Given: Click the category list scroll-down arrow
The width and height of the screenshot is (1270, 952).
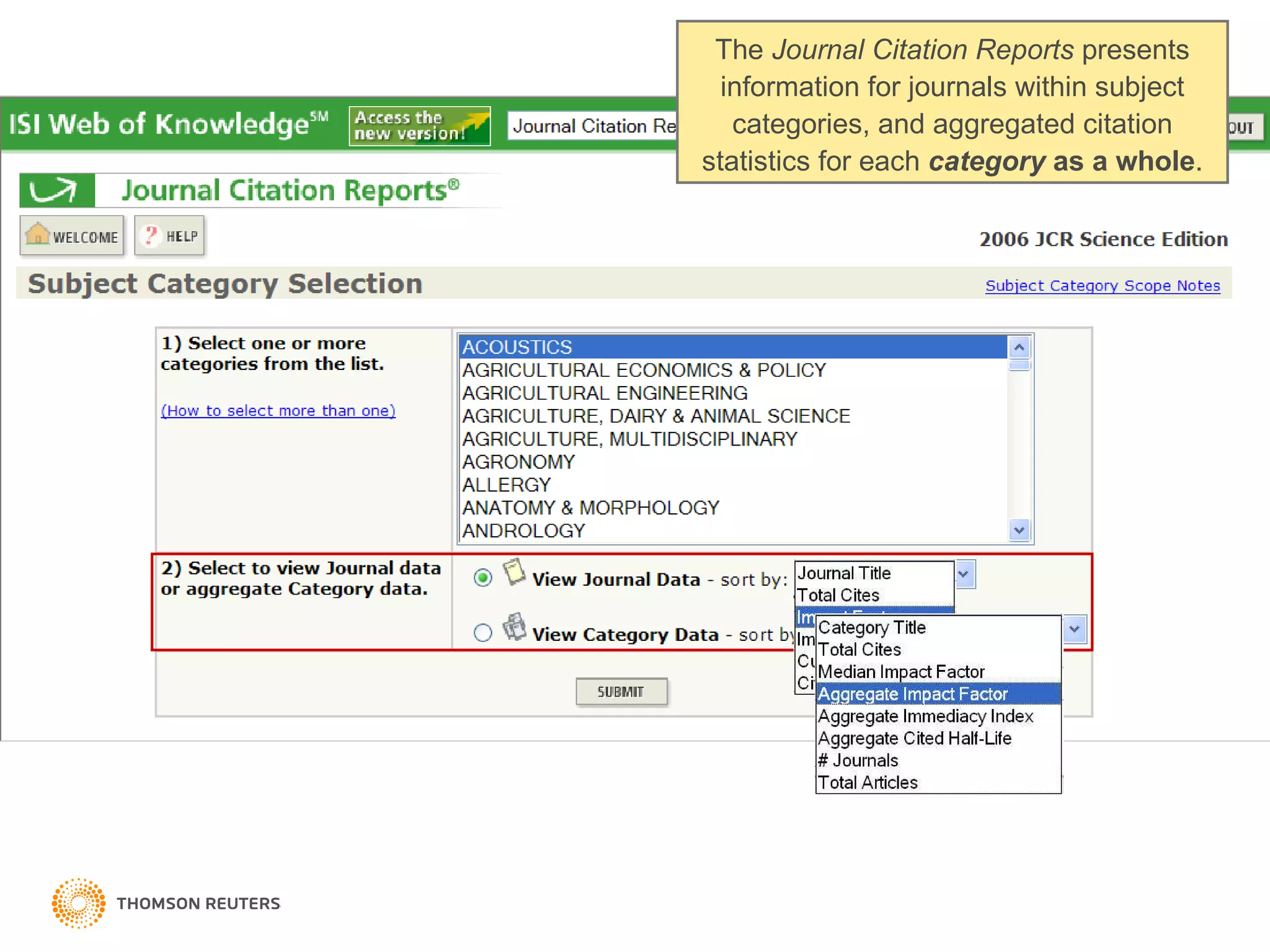Looking at the screenshot, I should (x=1019, y=531).
